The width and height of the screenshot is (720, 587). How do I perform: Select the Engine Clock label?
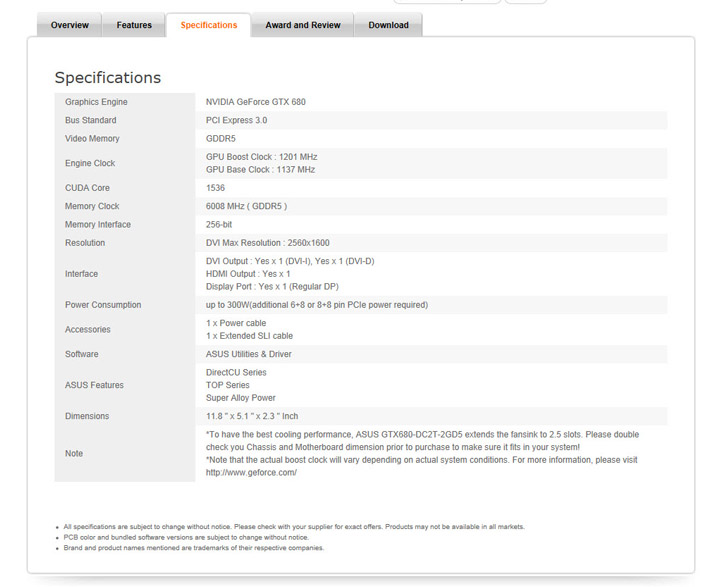point(90,164)
